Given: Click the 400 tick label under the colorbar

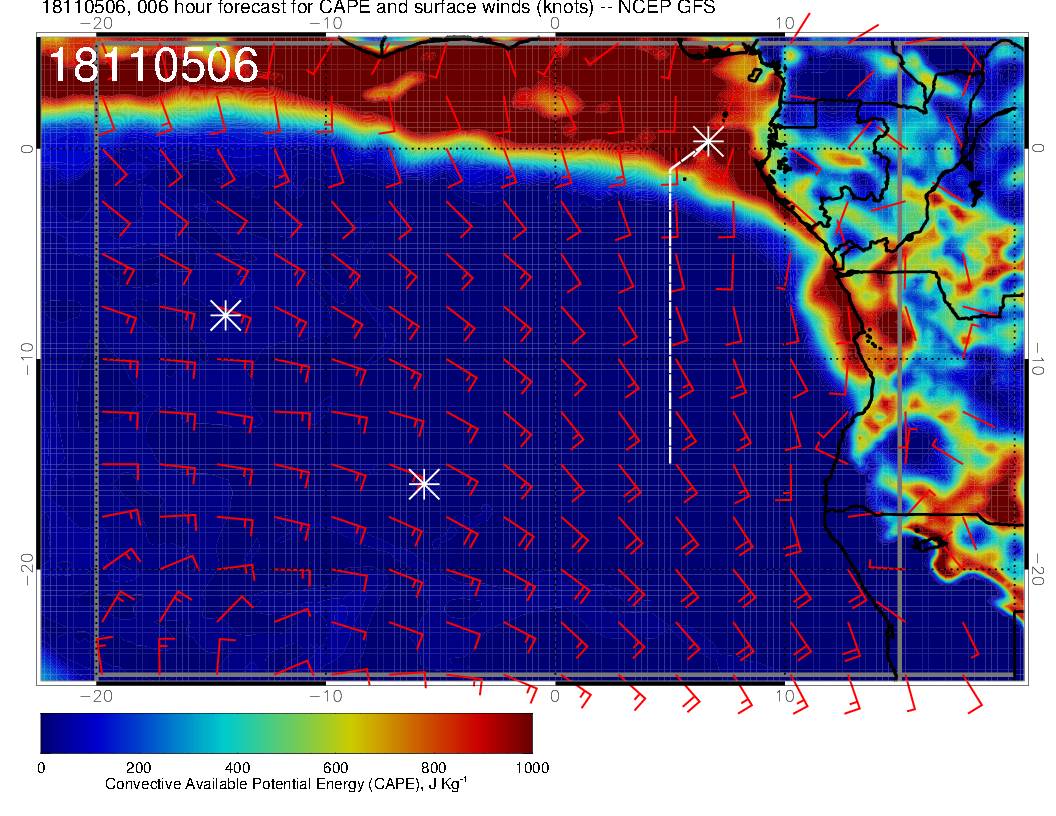Looking at the screenshot, I should click(x=237, y=767).
